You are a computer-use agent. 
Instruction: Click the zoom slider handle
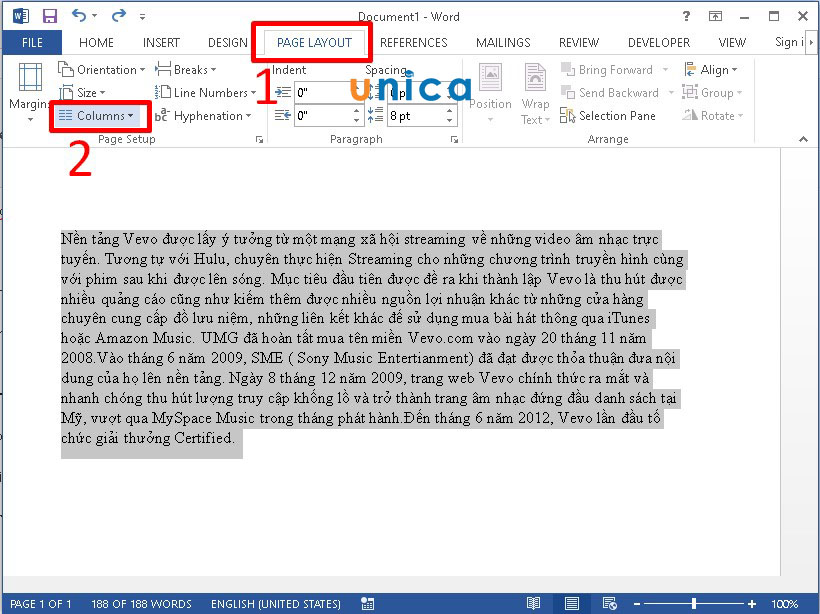click(693, 604)
